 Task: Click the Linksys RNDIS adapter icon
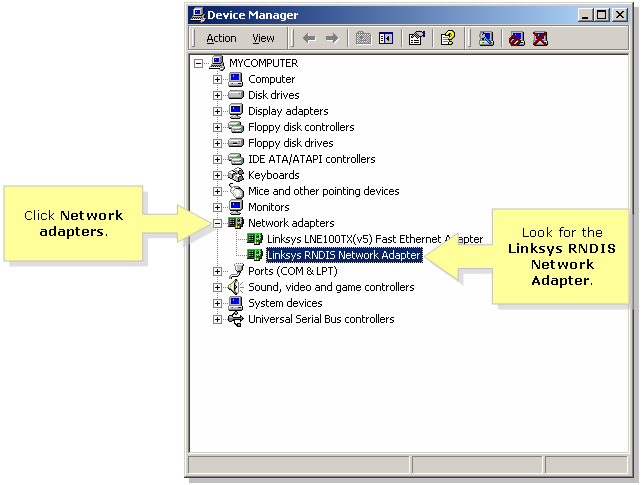[255, 255]
